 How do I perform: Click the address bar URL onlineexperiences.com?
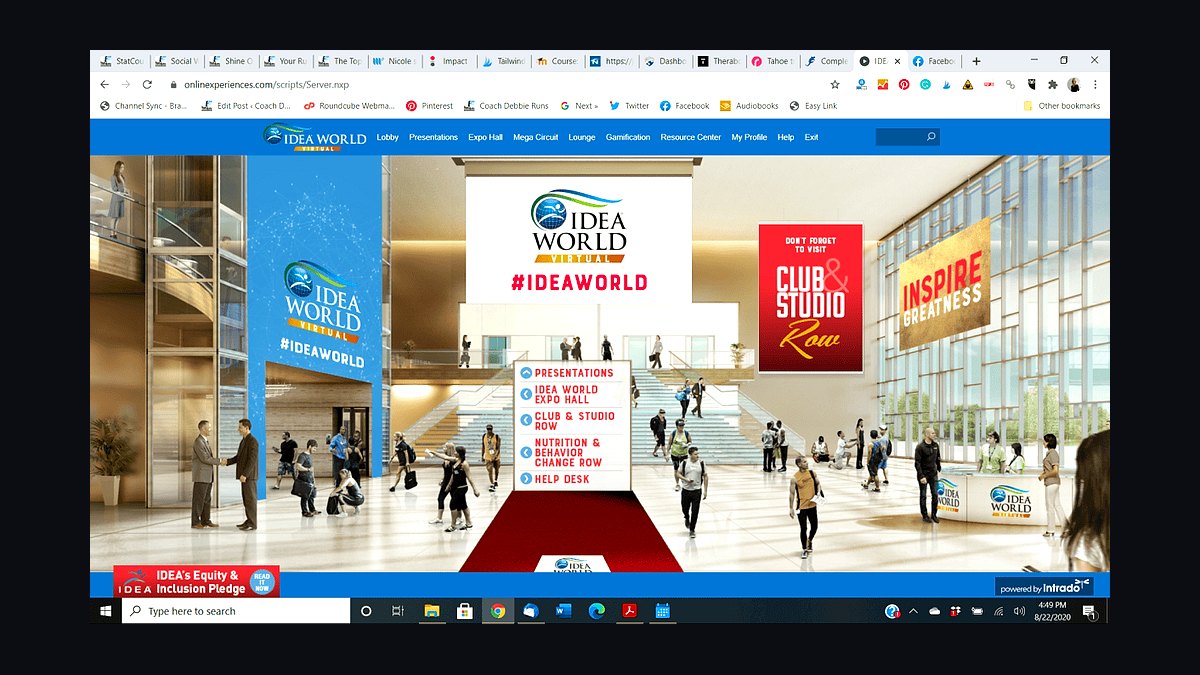click(x=266, y=85)
